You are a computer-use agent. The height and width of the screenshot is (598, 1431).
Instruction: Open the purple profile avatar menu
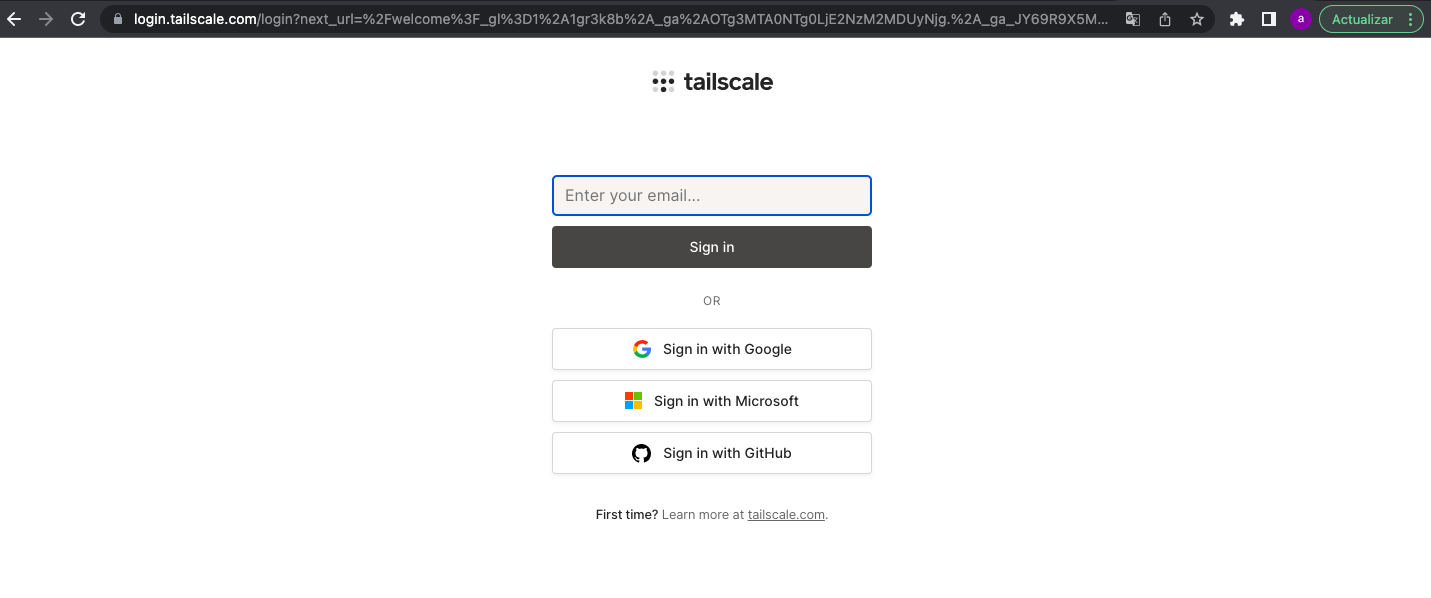(1300, 19)
